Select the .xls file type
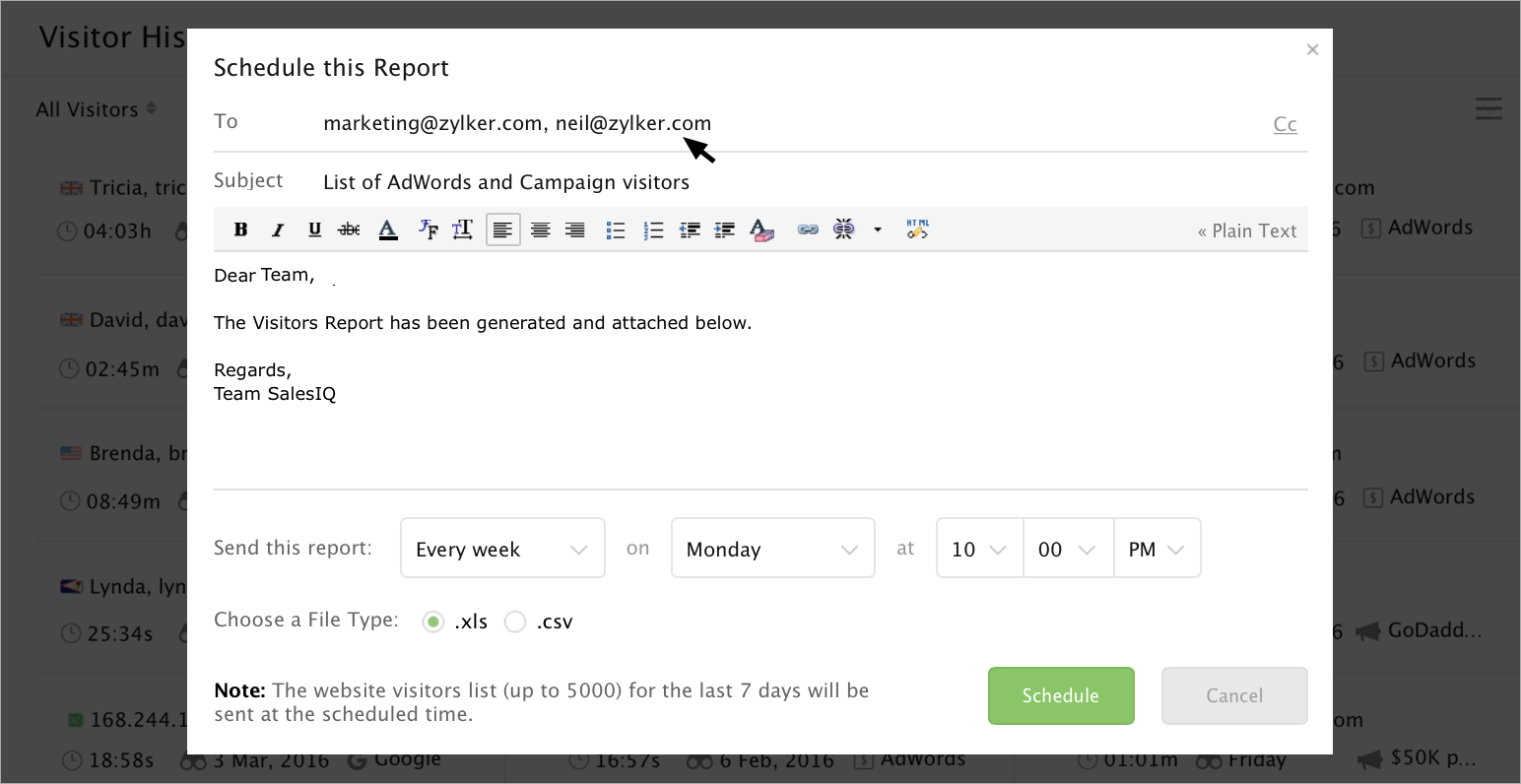Viewport: 1521px width, 784px height. [432, 621]
